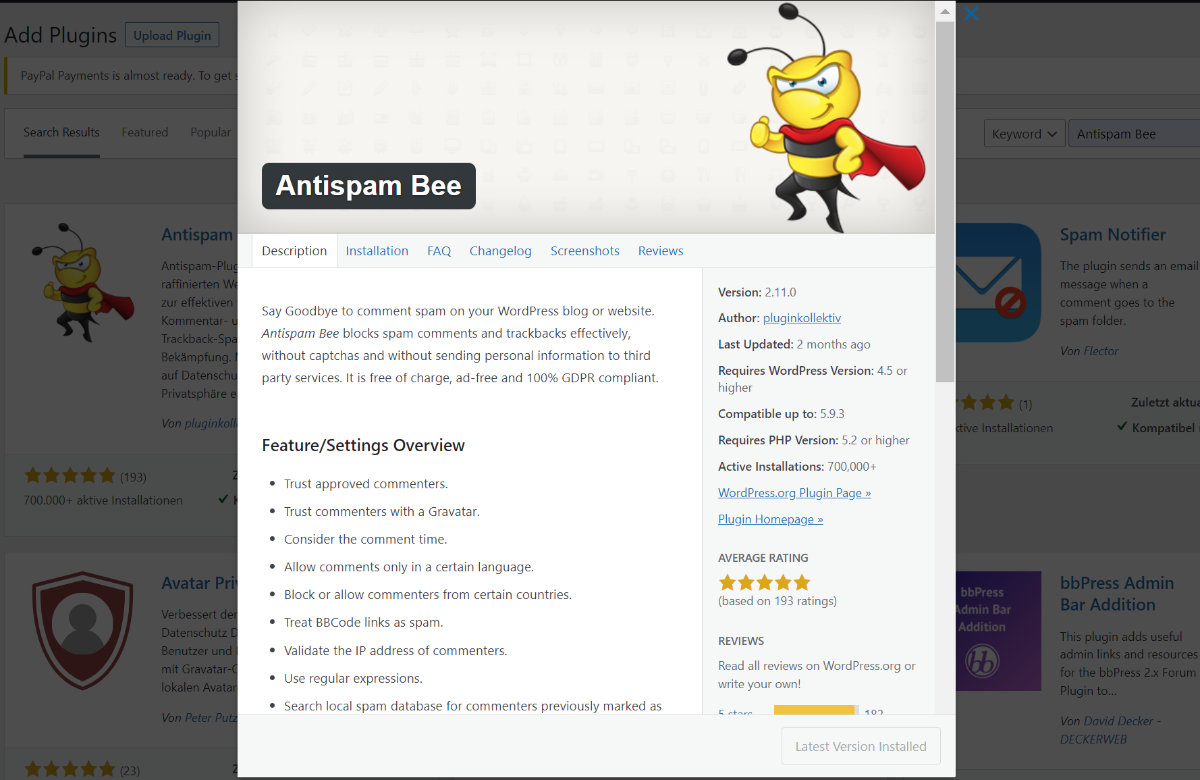Click the Latest Version Installed button
Image resolution: width=1200 pixels, height=780 pixels.
861,746
